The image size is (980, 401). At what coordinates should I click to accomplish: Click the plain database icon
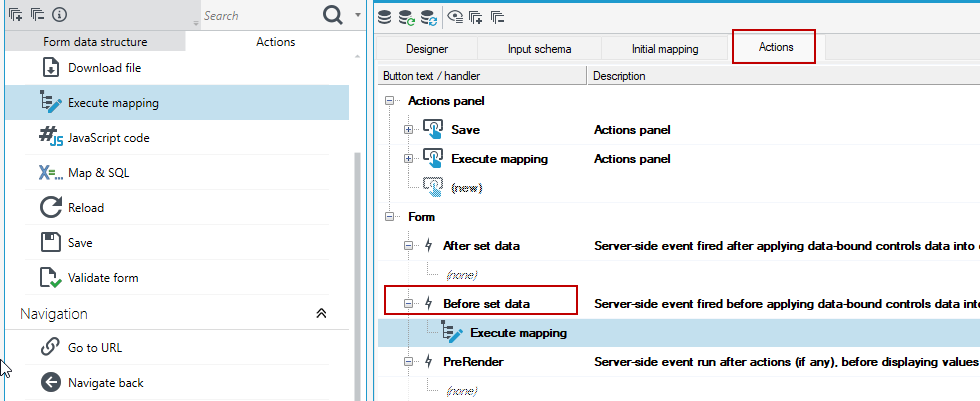point(385,17)
